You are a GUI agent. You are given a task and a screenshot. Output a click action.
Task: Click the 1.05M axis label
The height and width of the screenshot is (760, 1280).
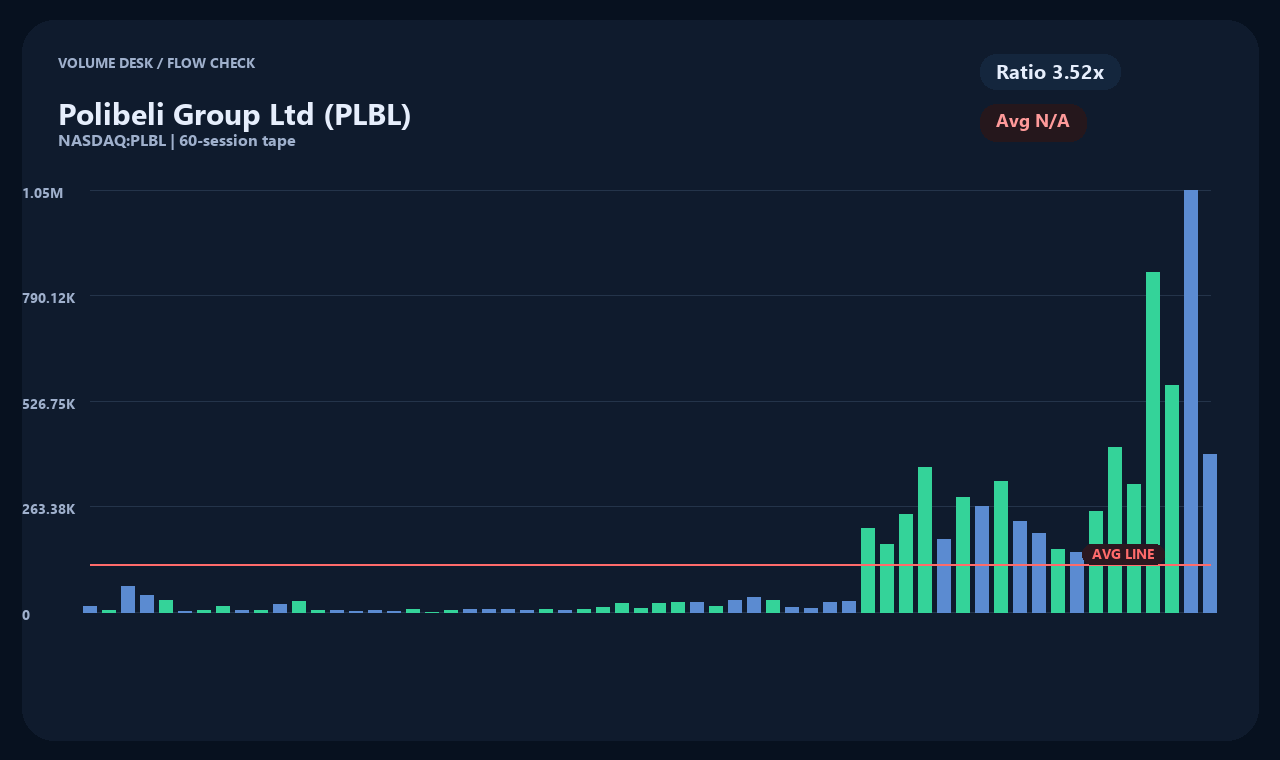click(43, 192)
